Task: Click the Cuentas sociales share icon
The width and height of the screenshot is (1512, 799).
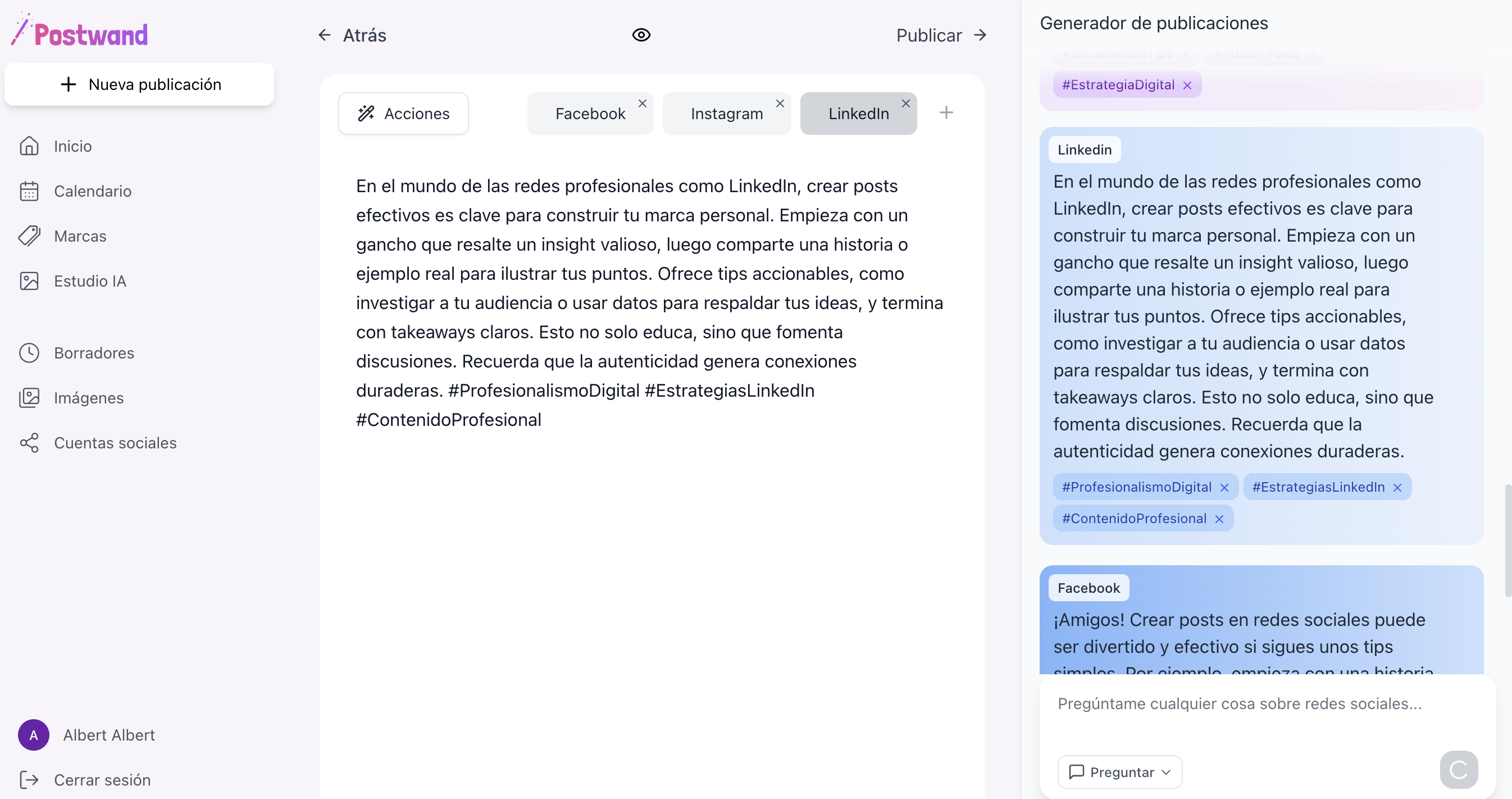Action: point(29,443)
